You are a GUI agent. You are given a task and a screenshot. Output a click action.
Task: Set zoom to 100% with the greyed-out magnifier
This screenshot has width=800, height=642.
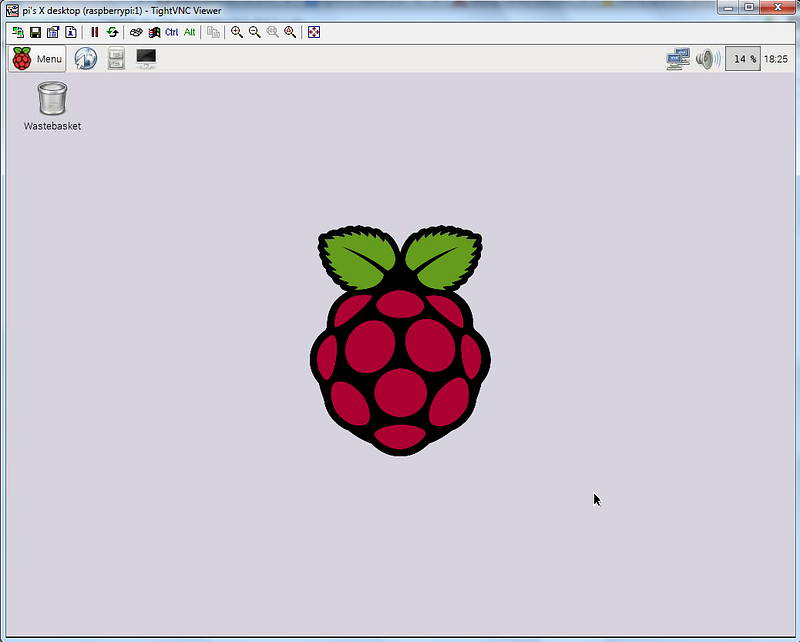tap(272, 32)
